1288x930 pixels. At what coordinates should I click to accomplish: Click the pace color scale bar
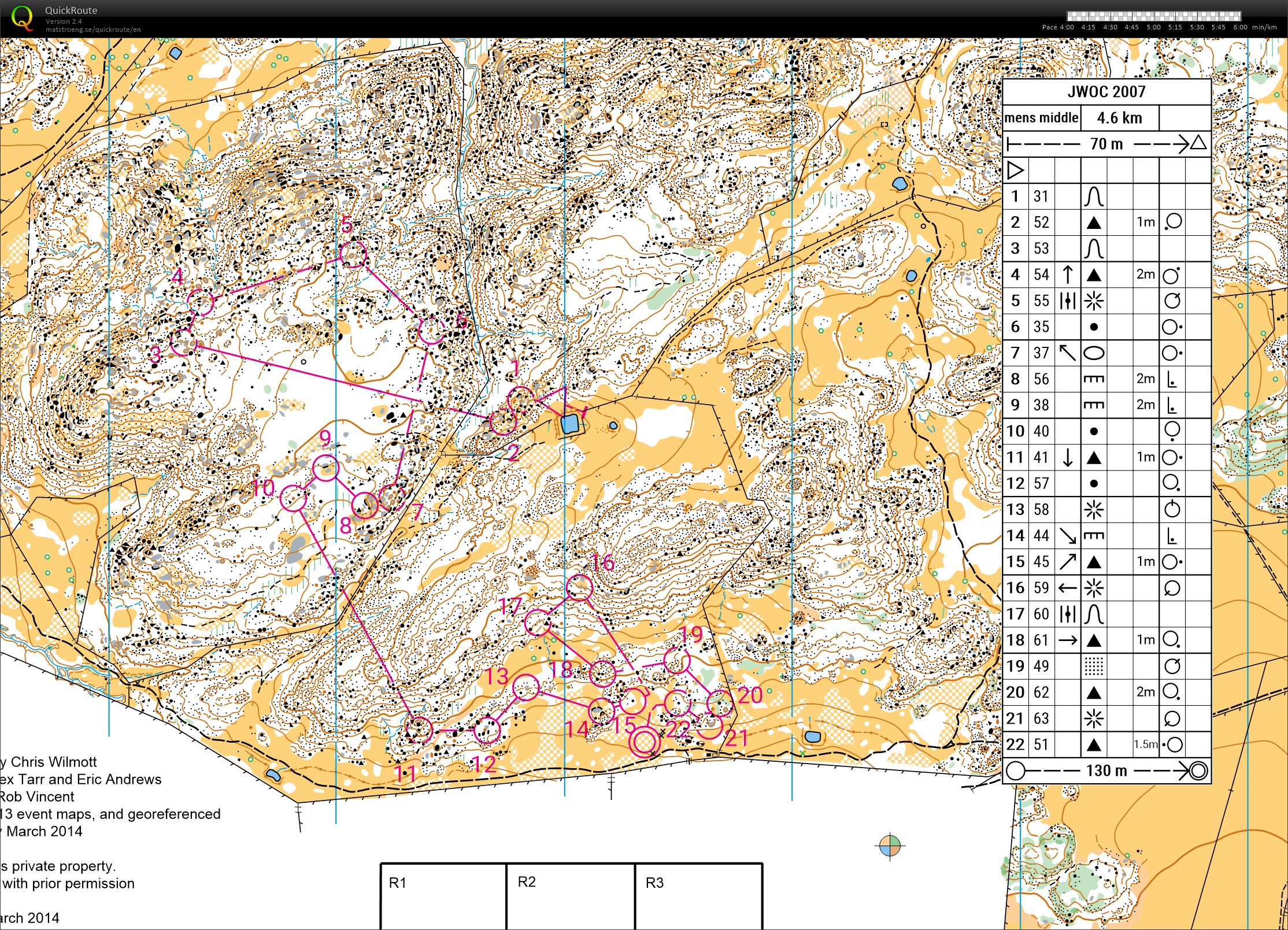click(1153, 16)
